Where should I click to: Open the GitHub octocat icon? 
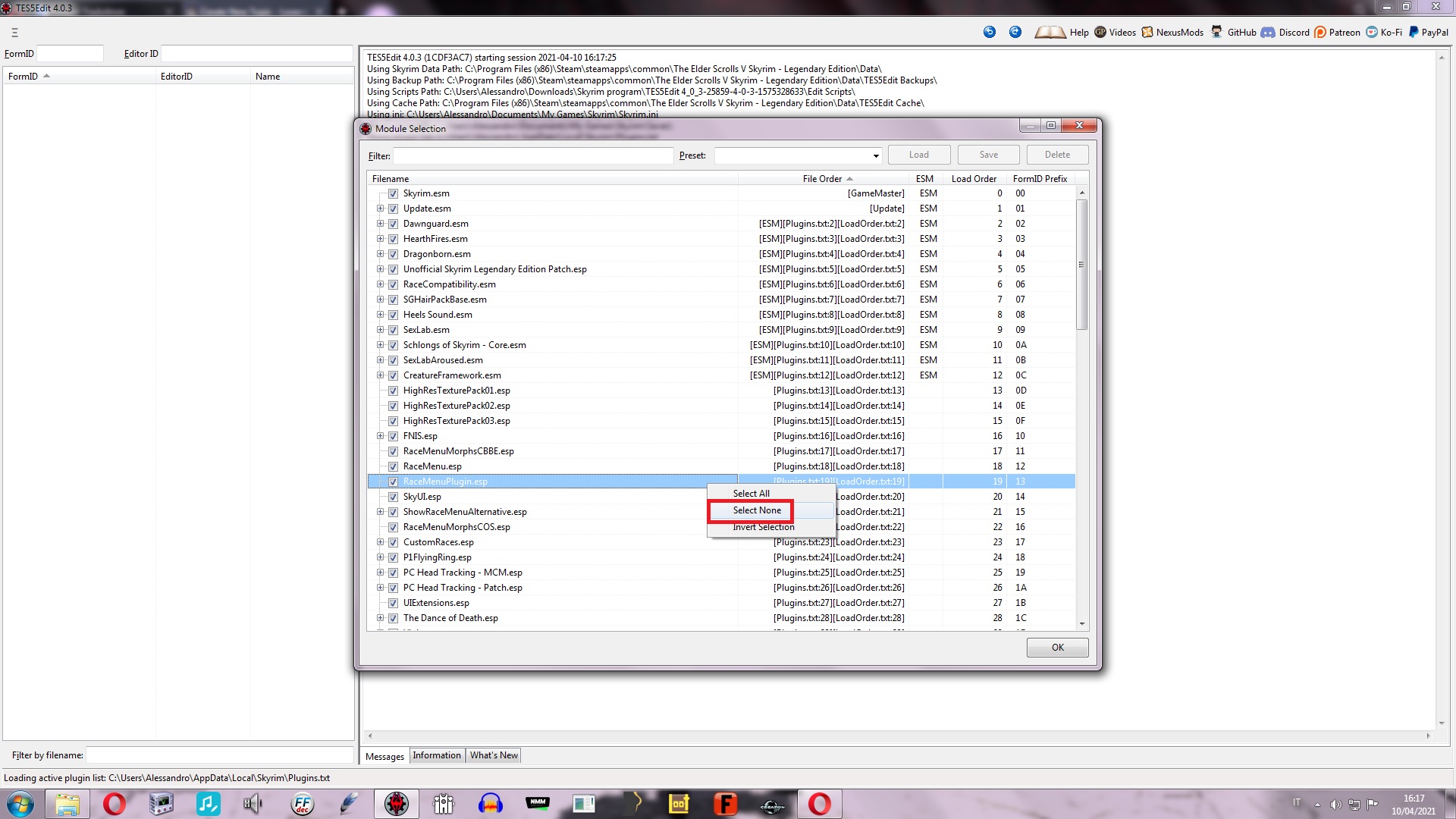coord(1217,32)
